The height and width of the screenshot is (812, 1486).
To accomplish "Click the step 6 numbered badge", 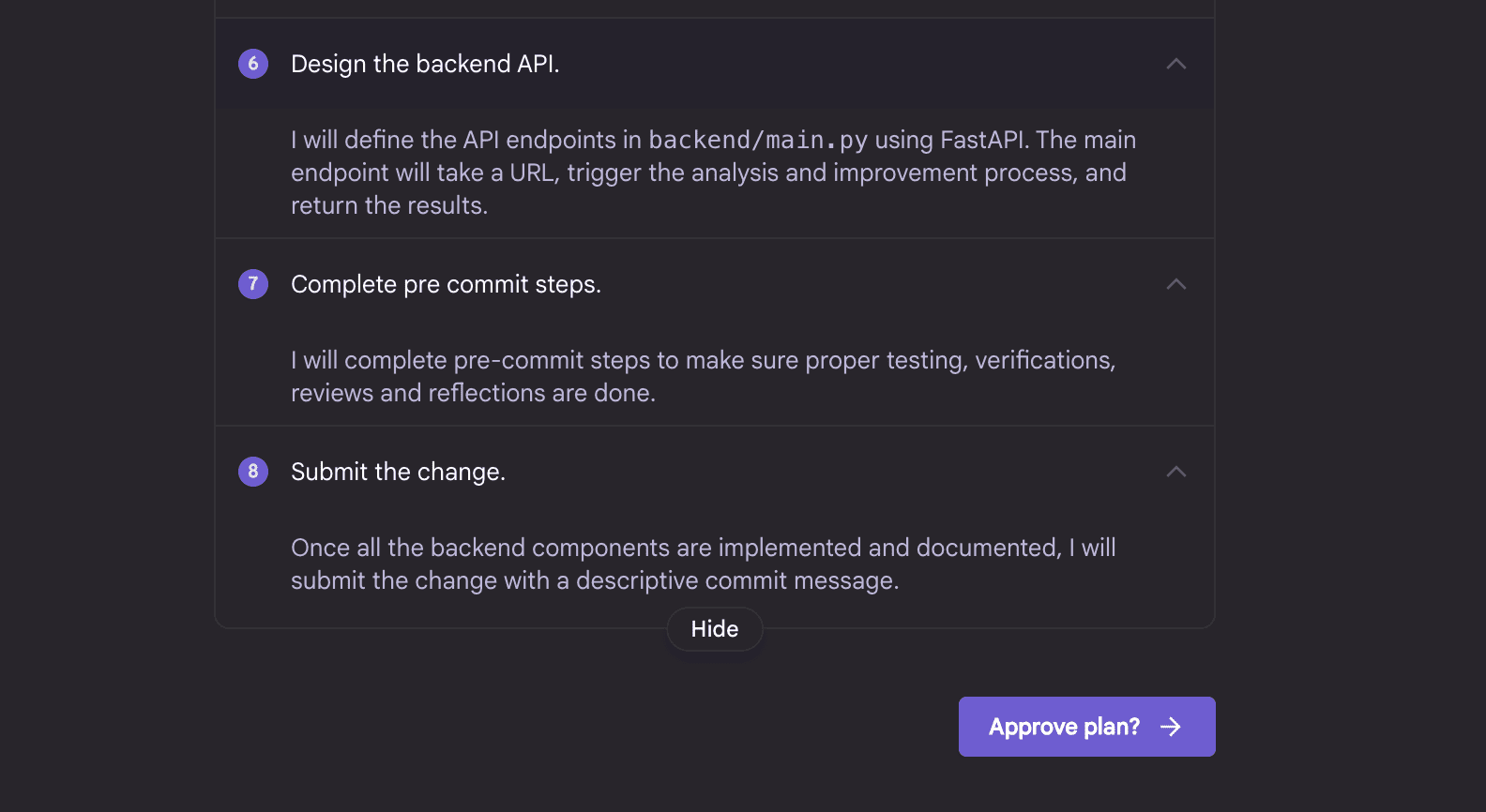I will [252, 64].
